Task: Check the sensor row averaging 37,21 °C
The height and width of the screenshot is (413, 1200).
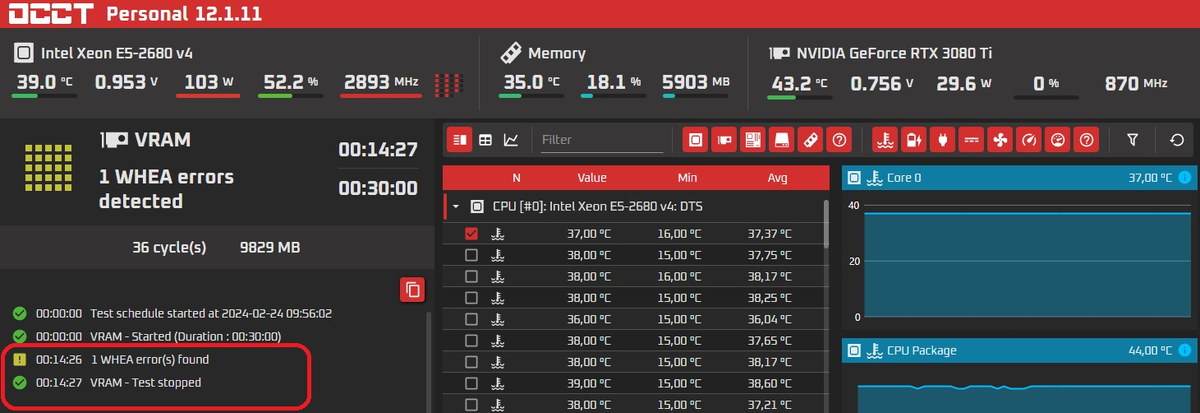Action: coord(472,405)
